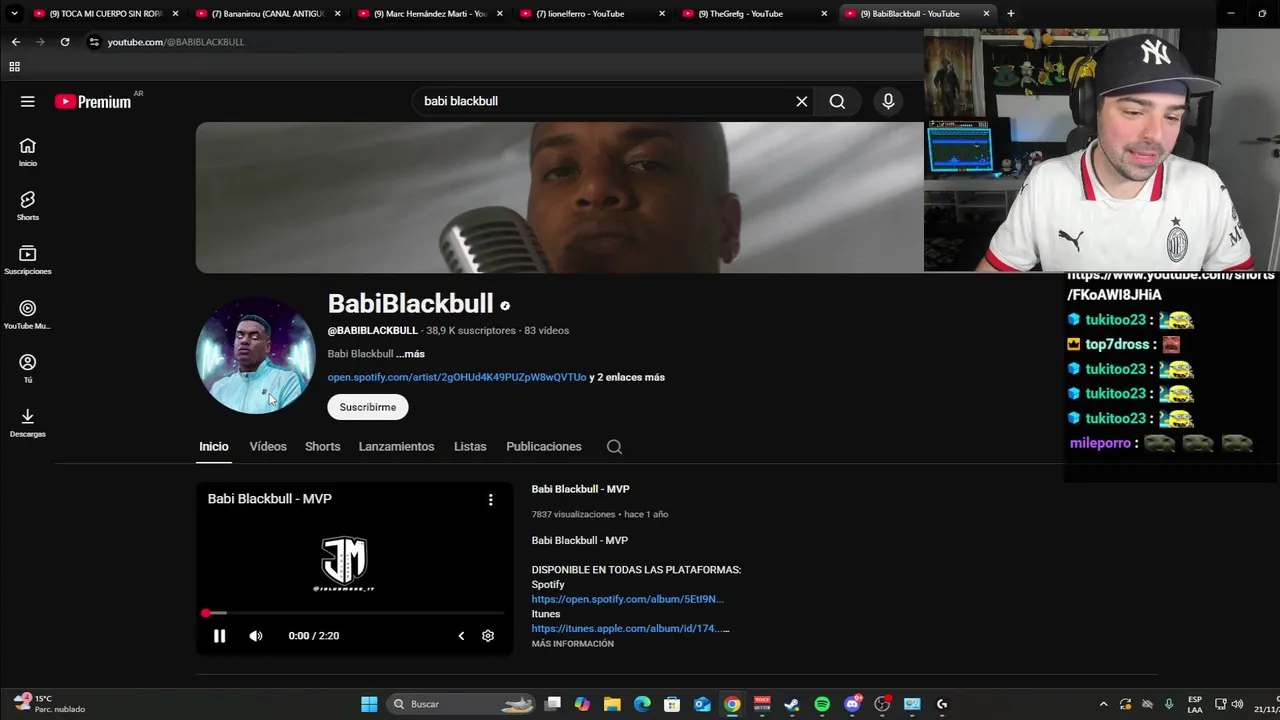Open the Tú section in the sidebar

[x=28, y=368]
